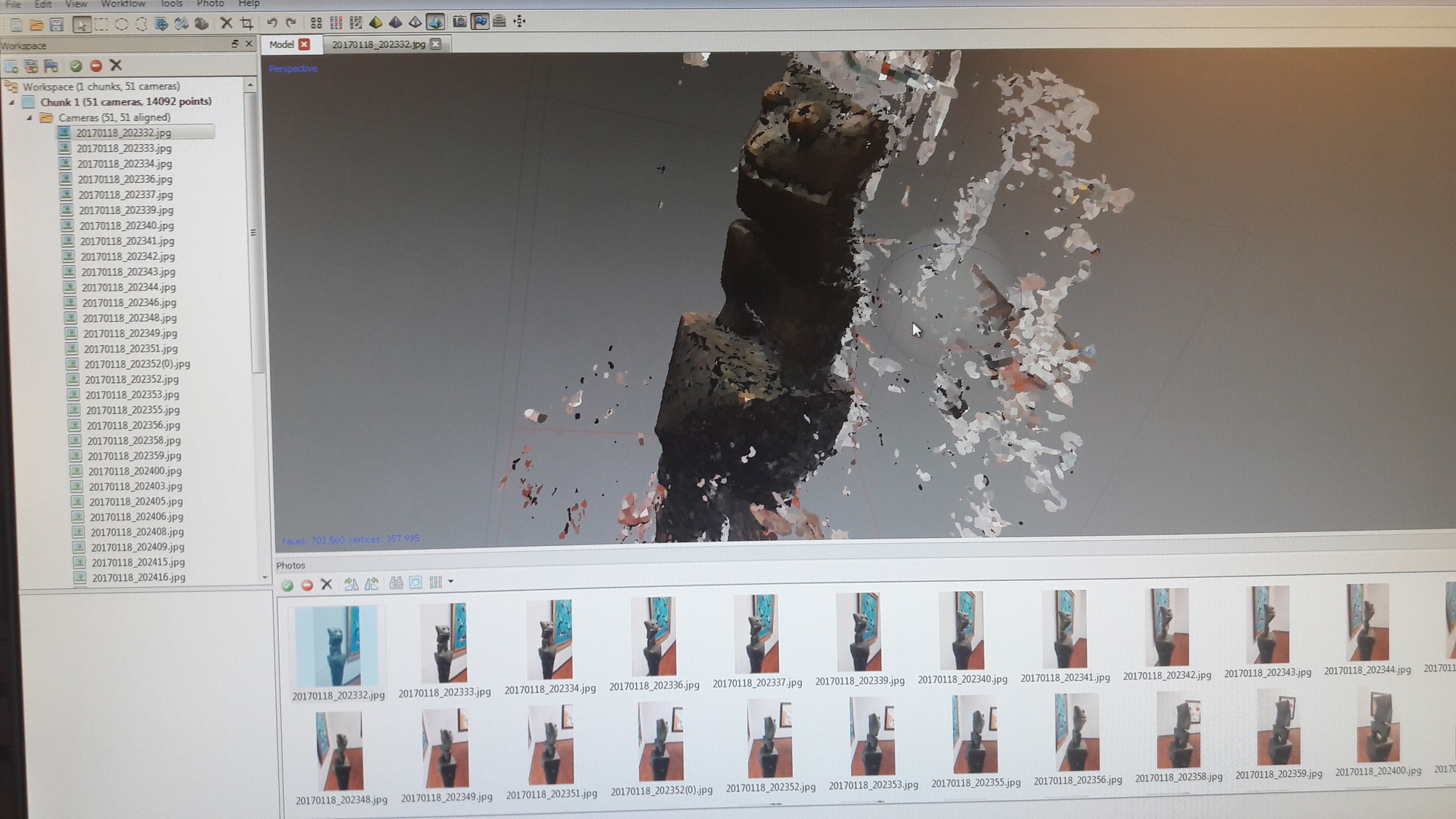Click the Crop Selection toolbar icon
Image resolution: width=1456 pixels, height=819 pixels.
click(247, 23)
